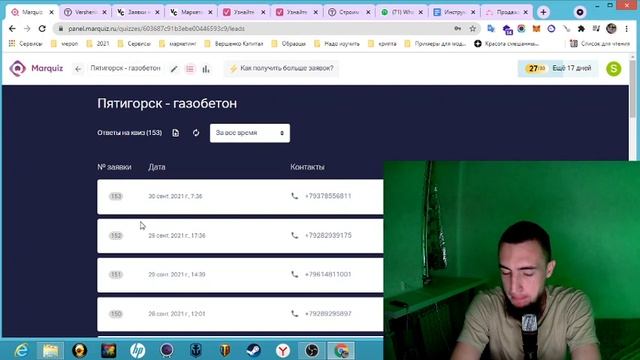
Task: Open lead number 150 badge
Action: tap(116, 313)
